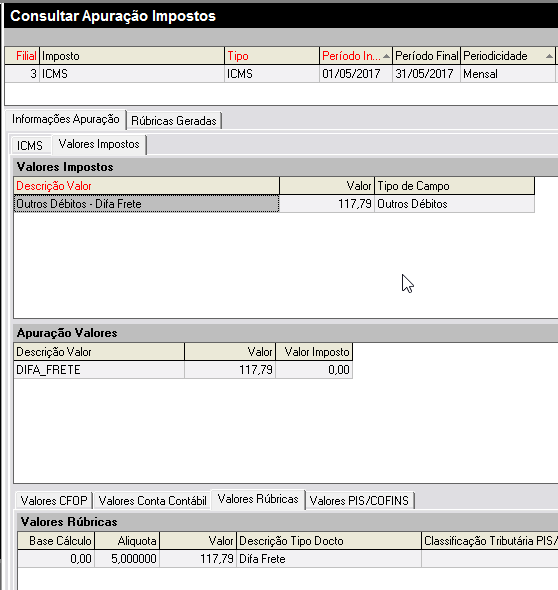Click the Tipo de Campo column header
This screenshot has height=590, width=558.
(455, 186)
